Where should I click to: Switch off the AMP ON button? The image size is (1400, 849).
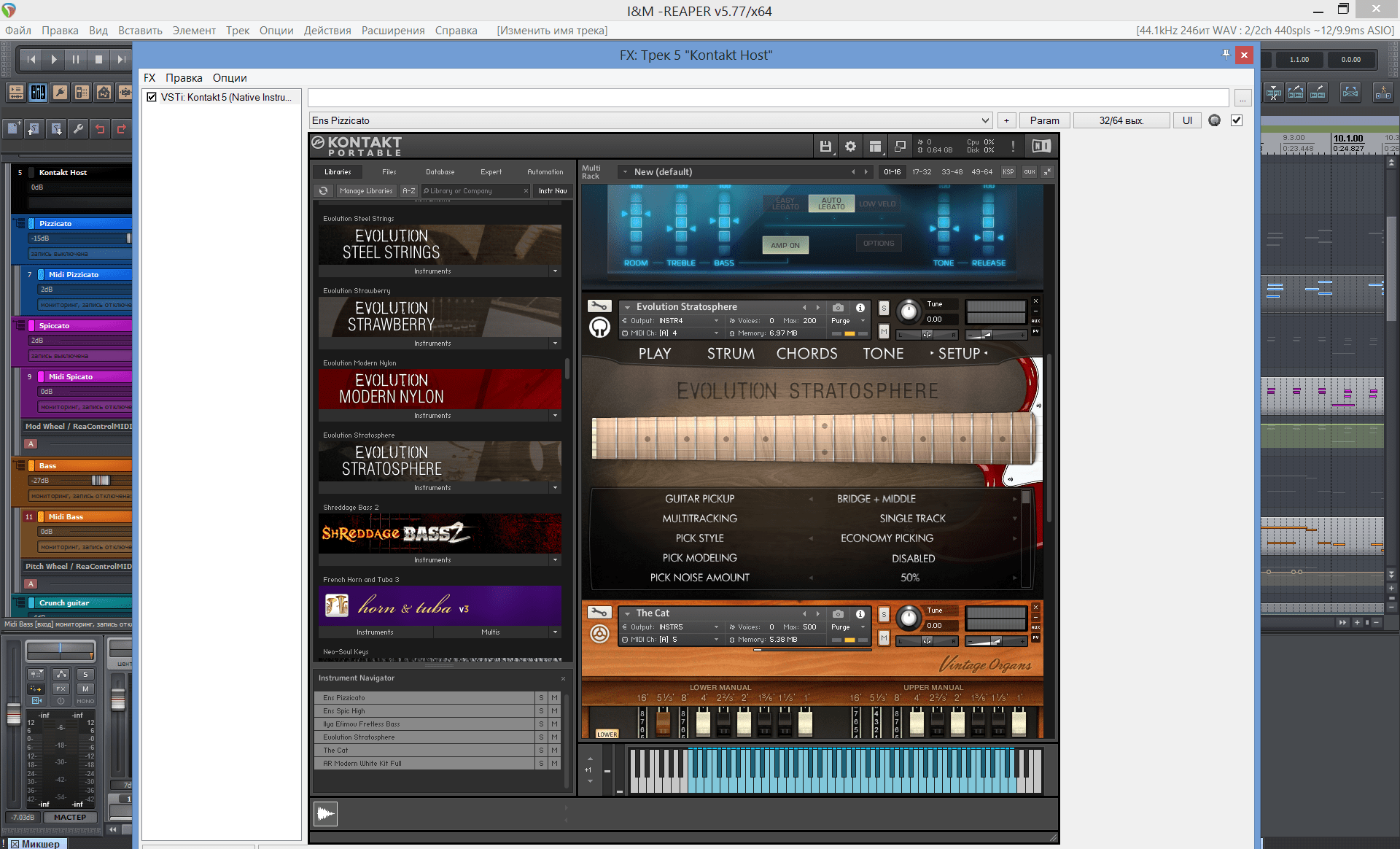point(785,245)
